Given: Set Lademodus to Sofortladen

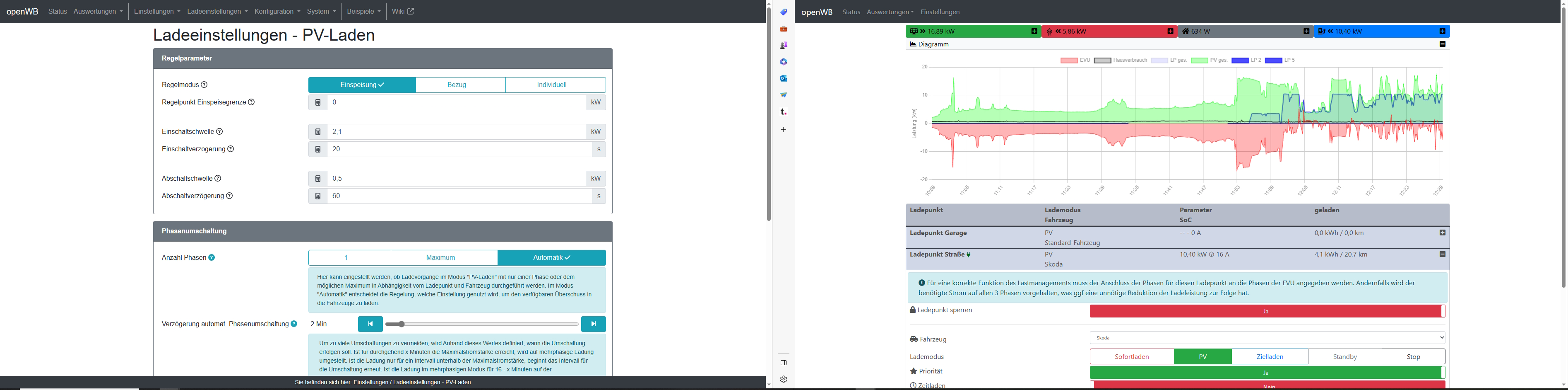Looking at the screenshot, I should click(1132, 357).
